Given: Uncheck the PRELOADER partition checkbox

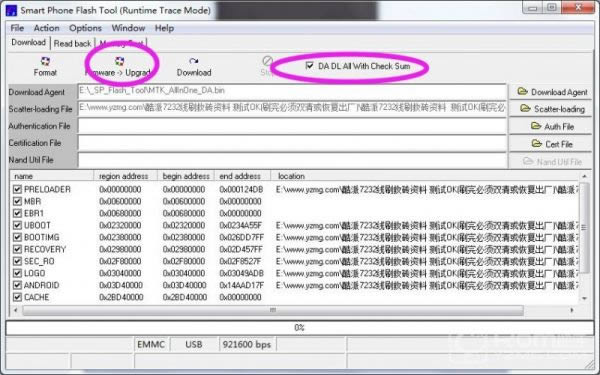Looking at the screenshot, I should 17,189.
